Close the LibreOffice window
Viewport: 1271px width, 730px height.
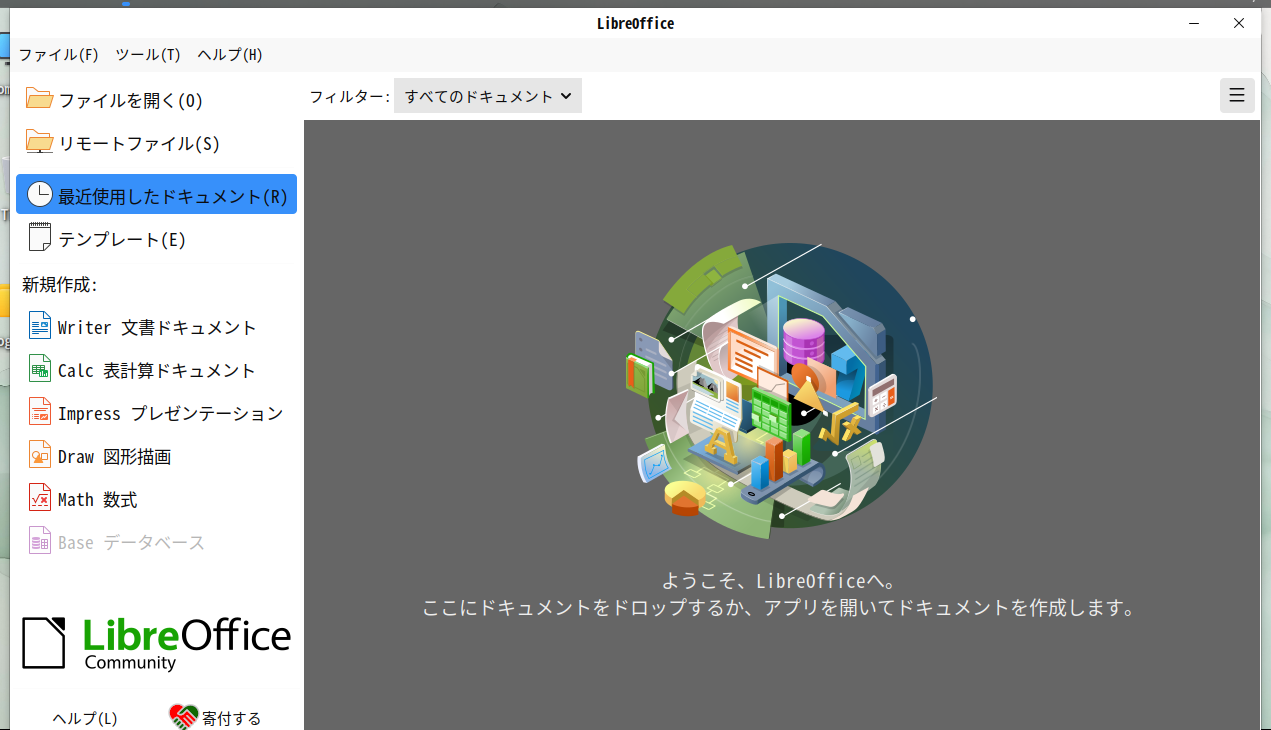pos(1239,23)
